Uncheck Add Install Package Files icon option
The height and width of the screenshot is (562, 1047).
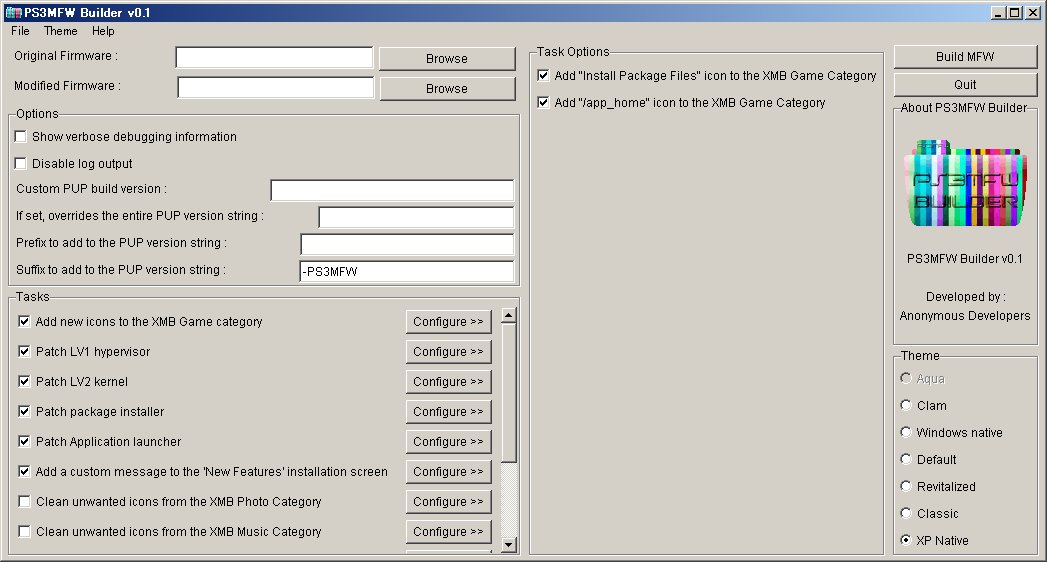pos(544,75)
